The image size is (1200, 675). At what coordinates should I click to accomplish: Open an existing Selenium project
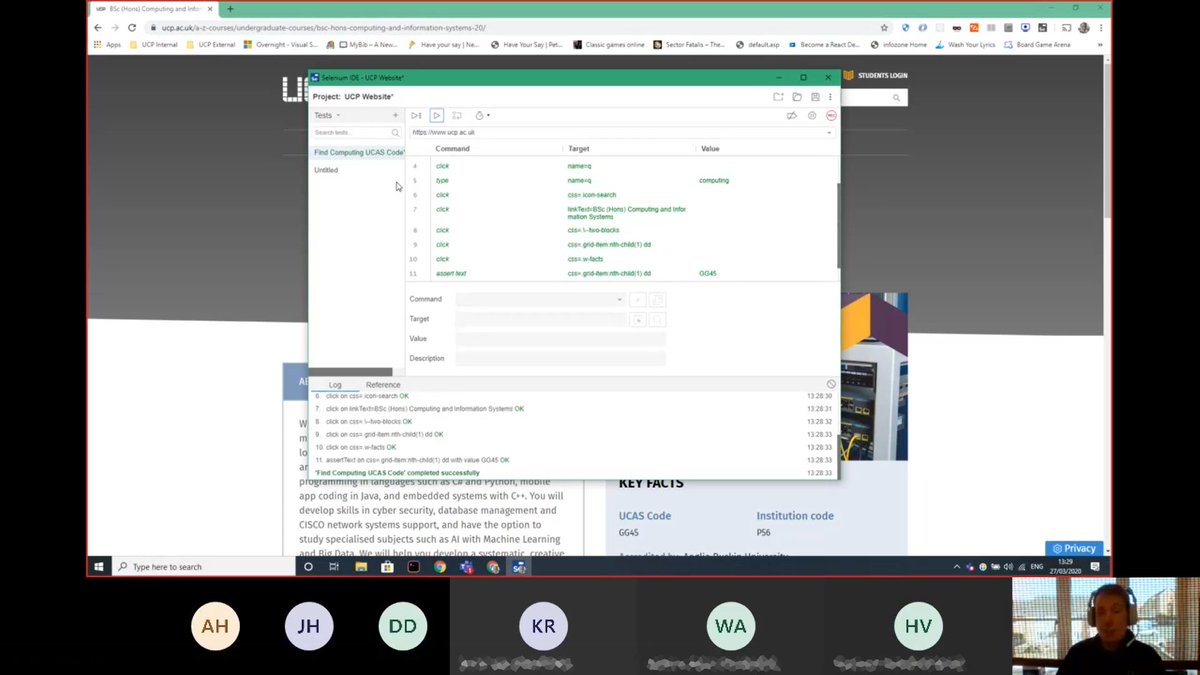[x=797, y=97]
